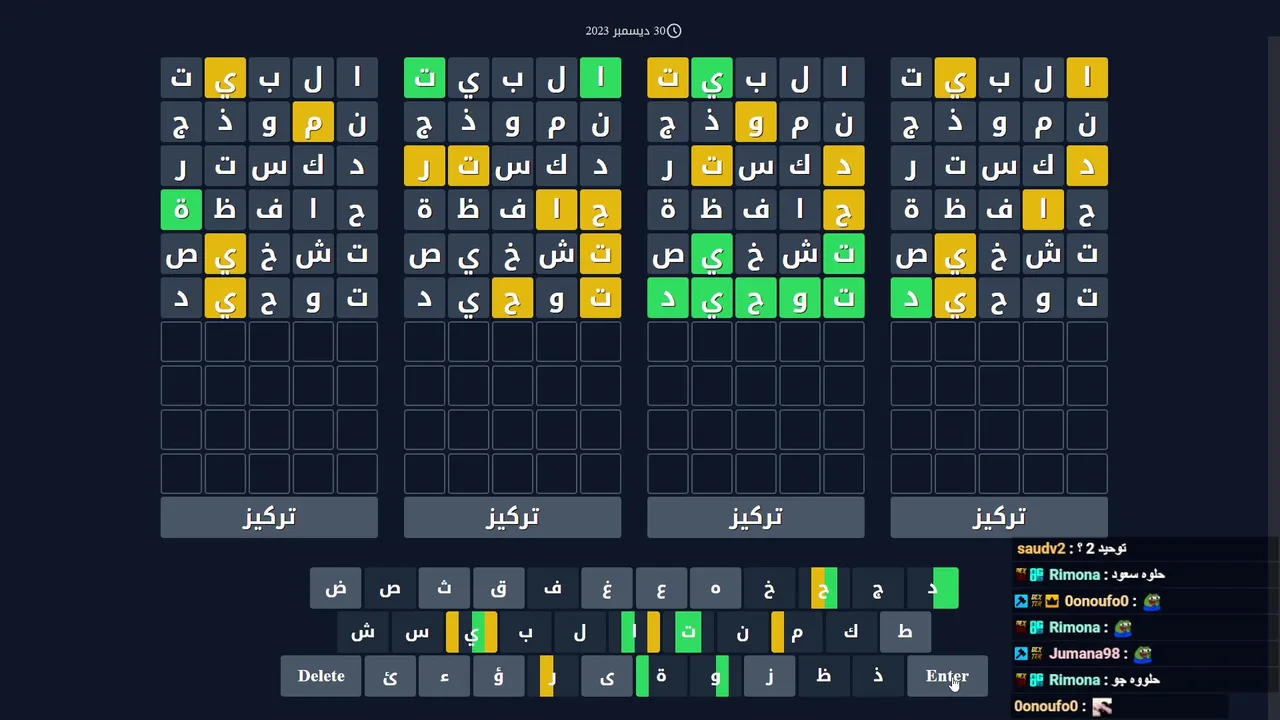Tap the green د key on the keyboard
The width and height of the screenshot is (1280, 720).
click(932, 588)
